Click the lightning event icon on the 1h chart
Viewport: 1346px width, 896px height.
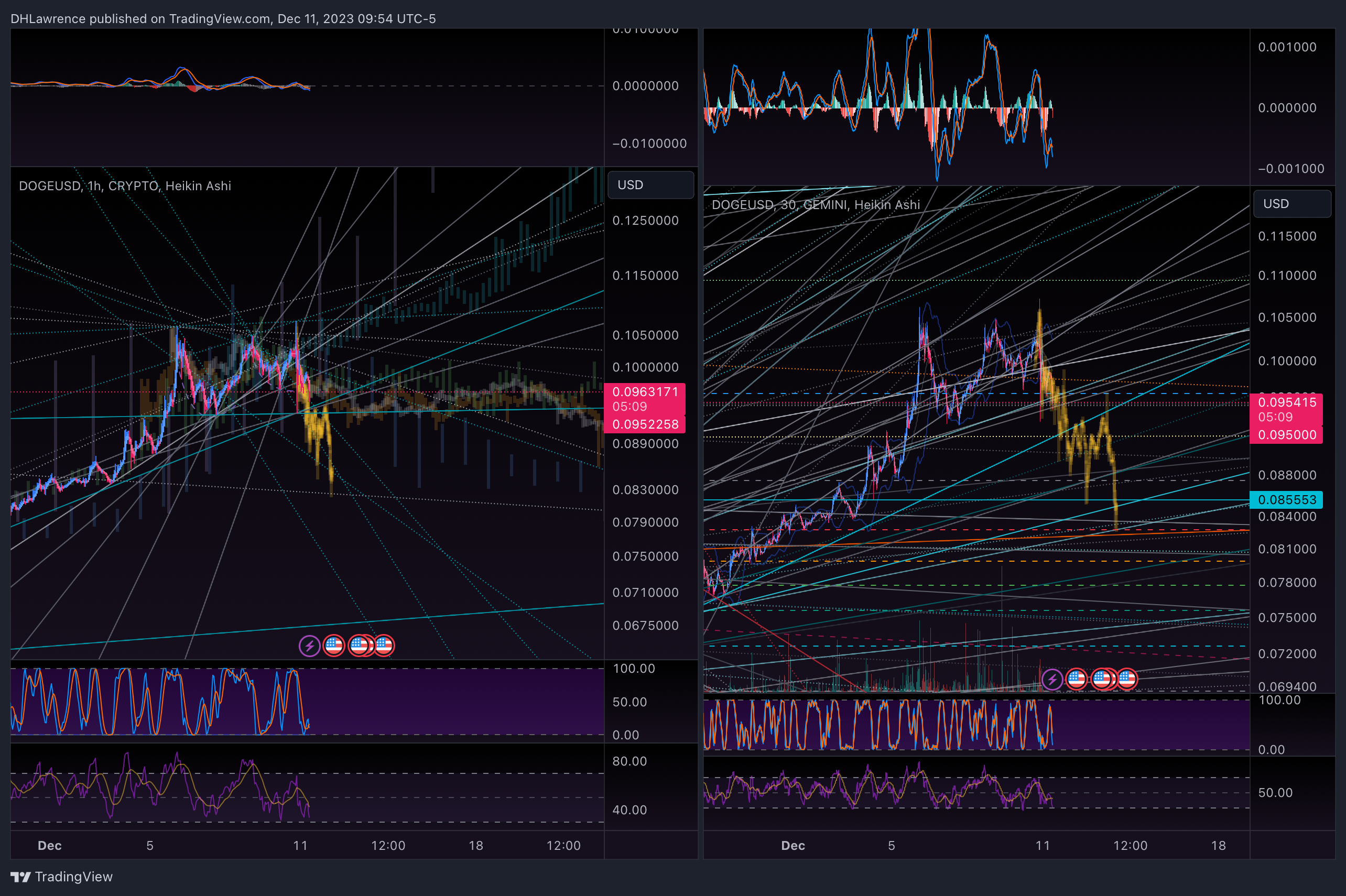(x=309, y=646)
